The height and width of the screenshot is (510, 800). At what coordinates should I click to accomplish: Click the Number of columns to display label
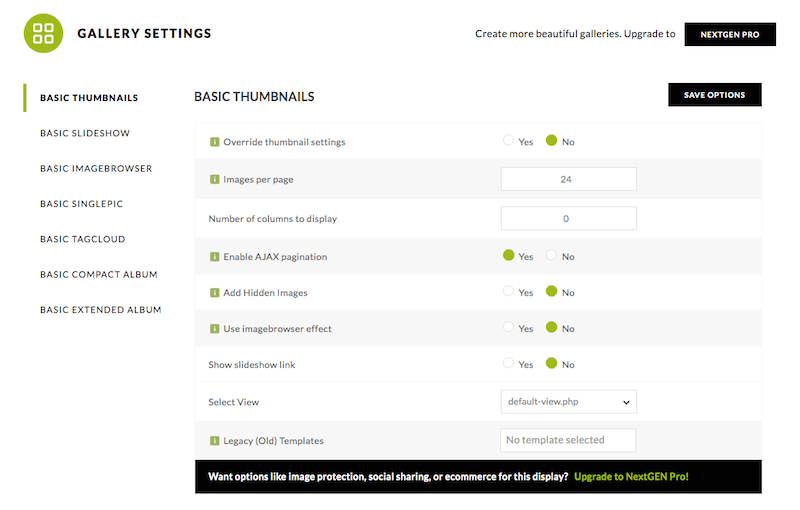tap(272, 219)
